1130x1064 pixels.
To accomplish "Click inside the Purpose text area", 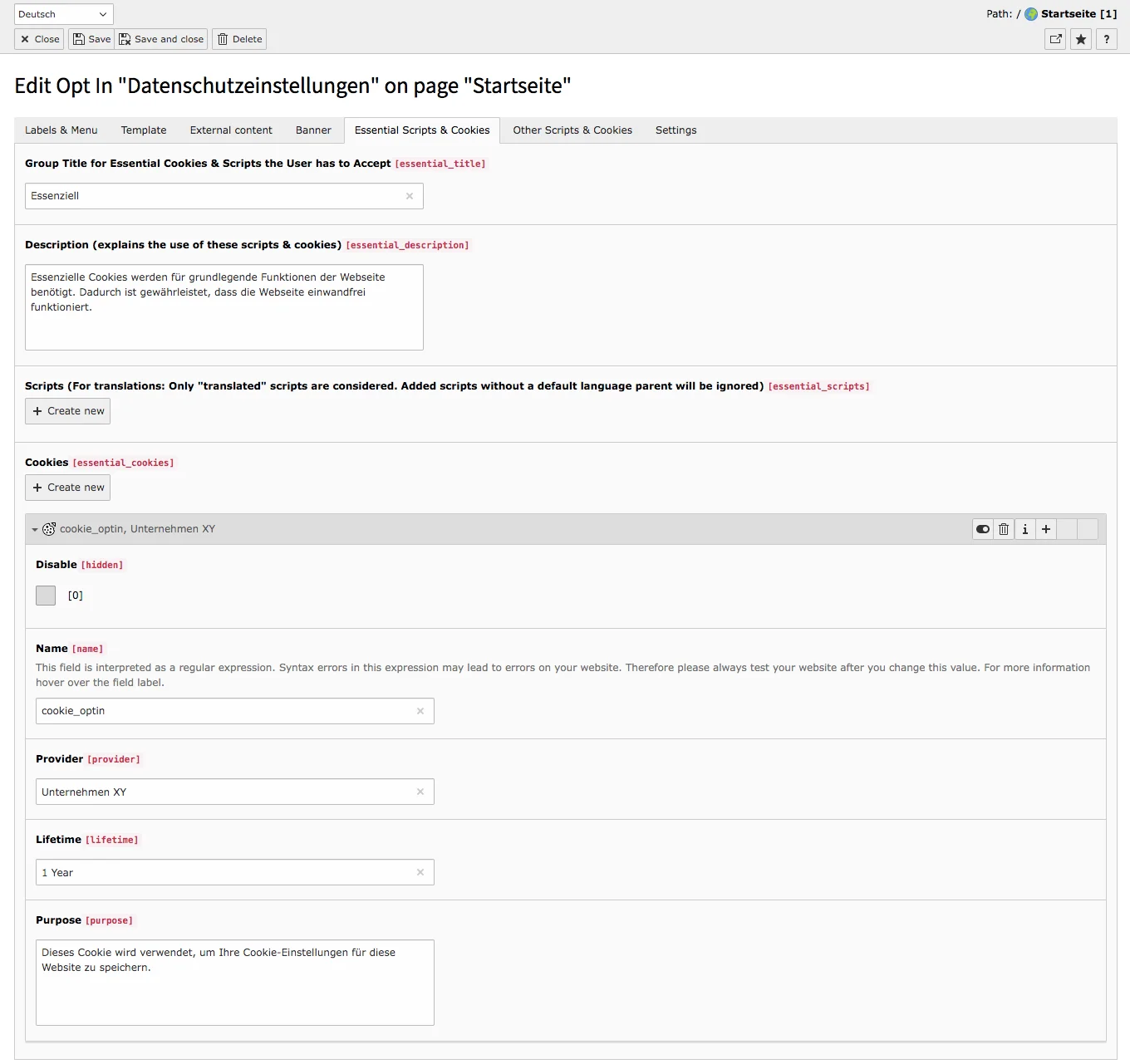I will pos(234,983).
